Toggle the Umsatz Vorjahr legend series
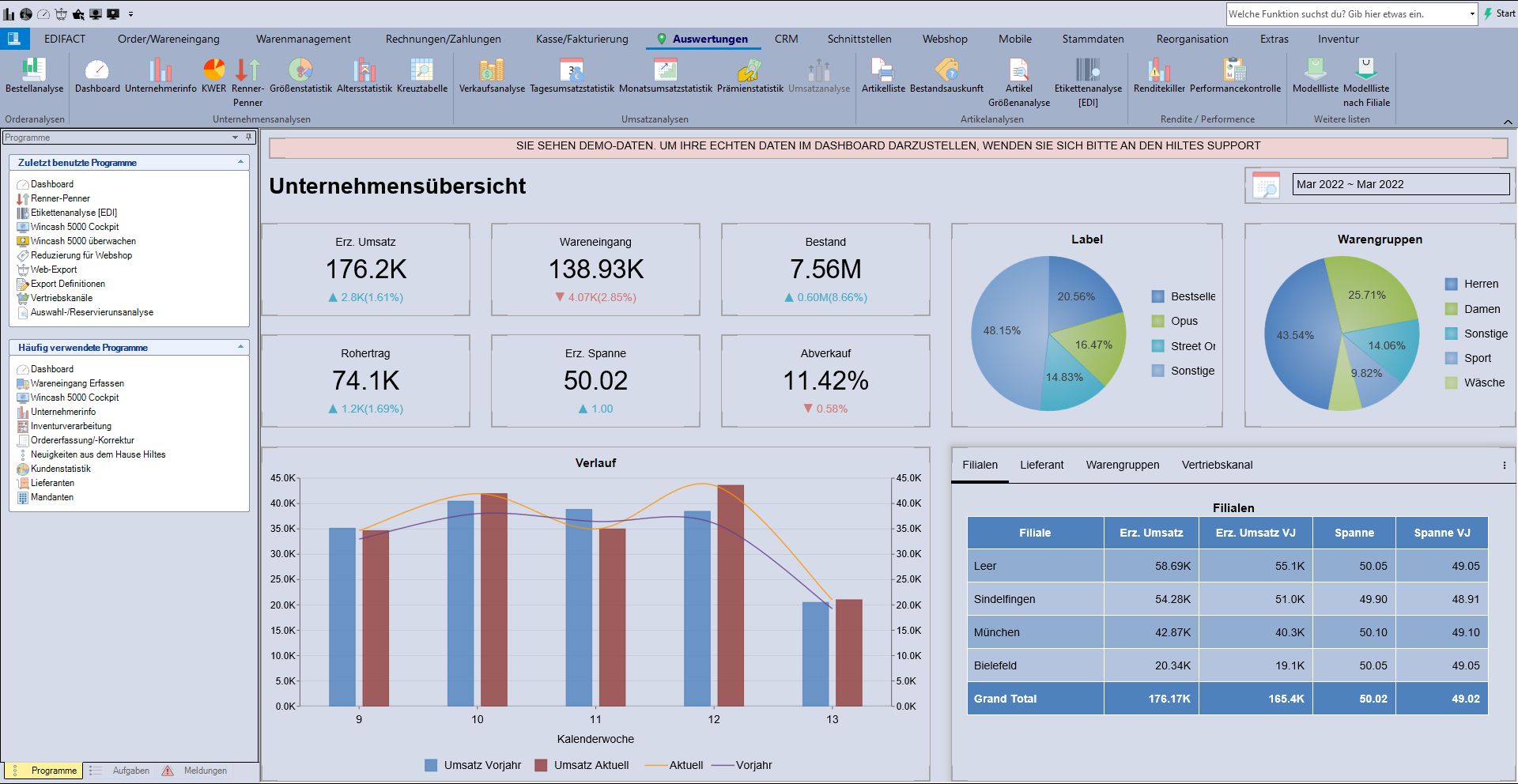The image size is (1518, 784). pyautogui.click(x=431, y=765)
